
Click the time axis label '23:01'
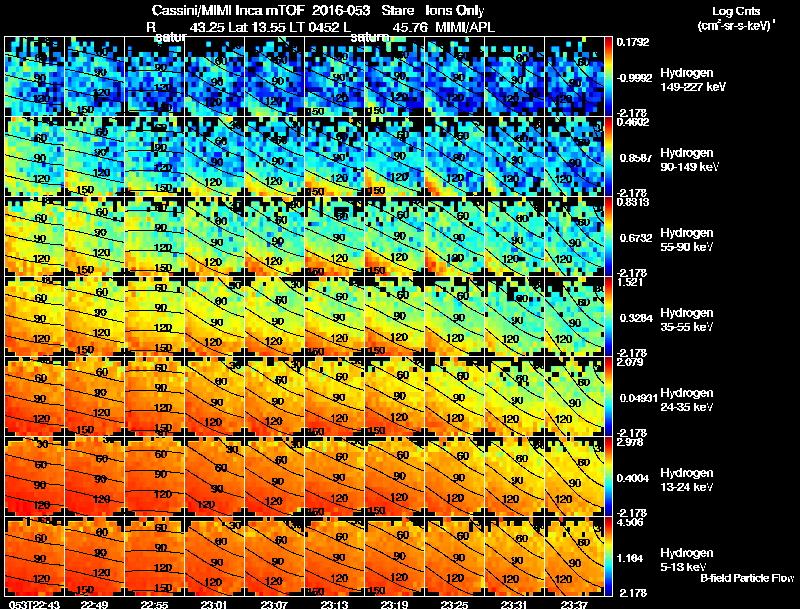[x=214, y=604]
